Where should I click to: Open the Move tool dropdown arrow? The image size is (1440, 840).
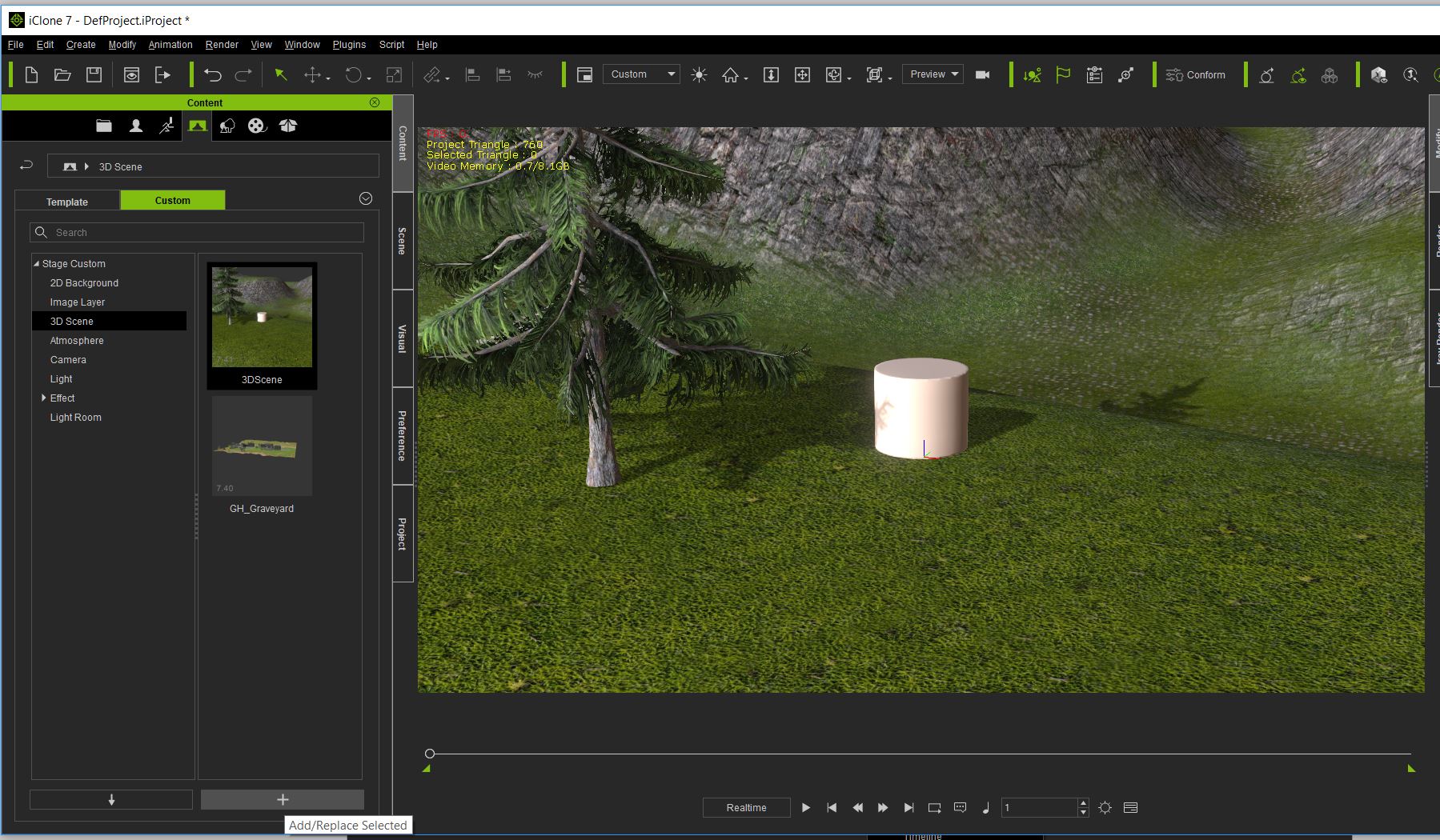(328, 78)
